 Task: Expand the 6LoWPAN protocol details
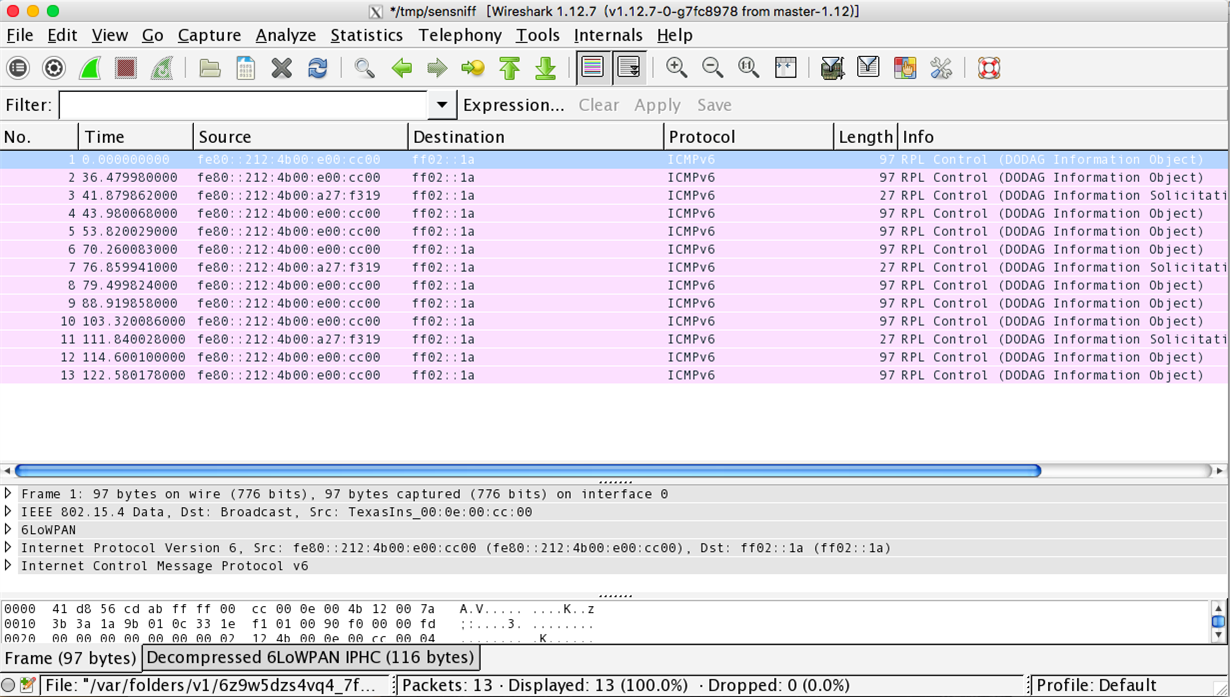coord(8,530)
